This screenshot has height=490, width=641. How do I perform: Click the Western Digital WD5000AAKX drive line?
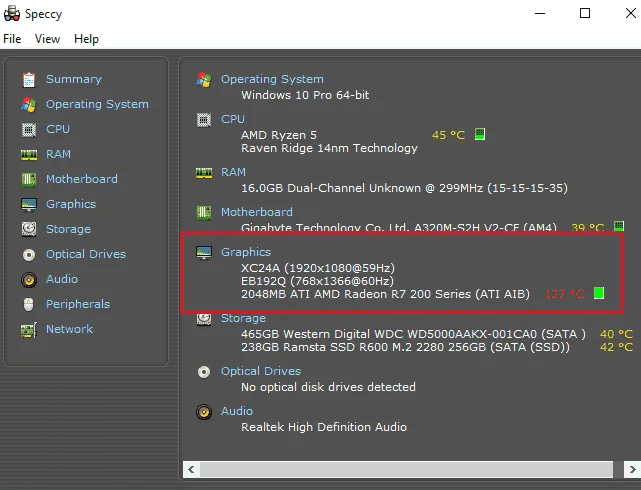(x=413, y=334)
